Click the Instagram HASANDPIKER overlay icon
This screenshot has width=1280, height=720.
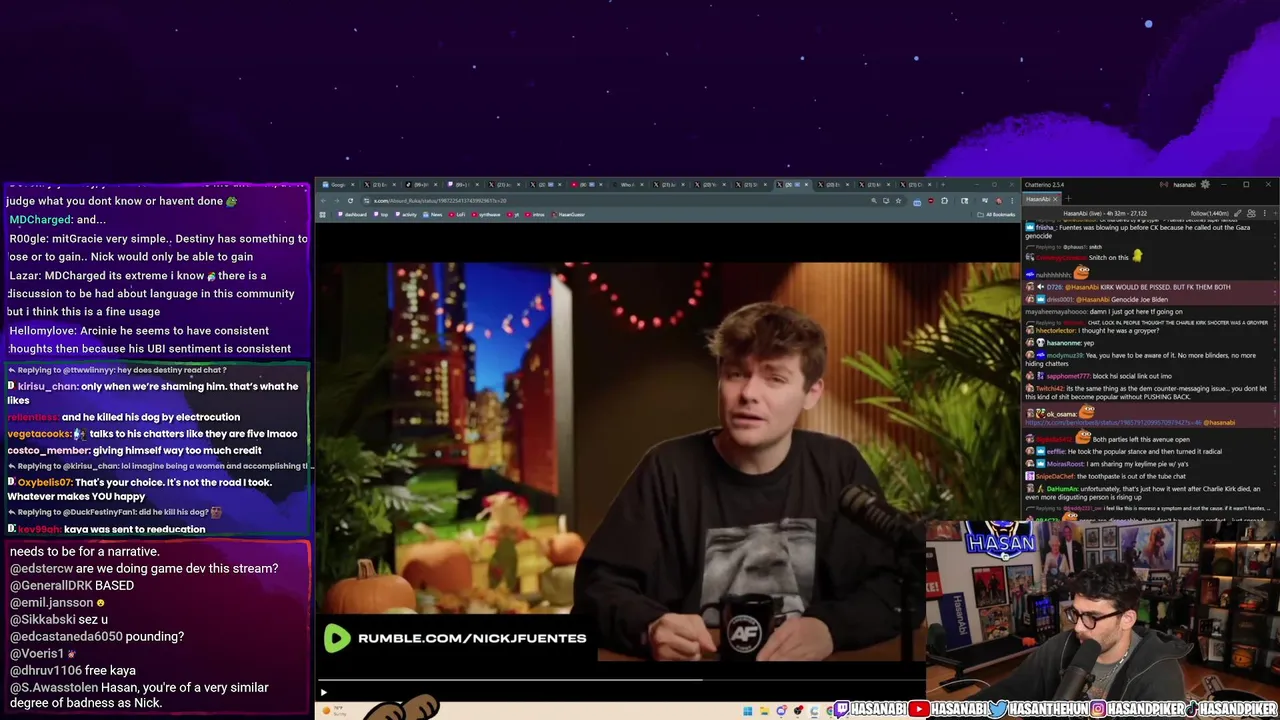[1098, 709]
